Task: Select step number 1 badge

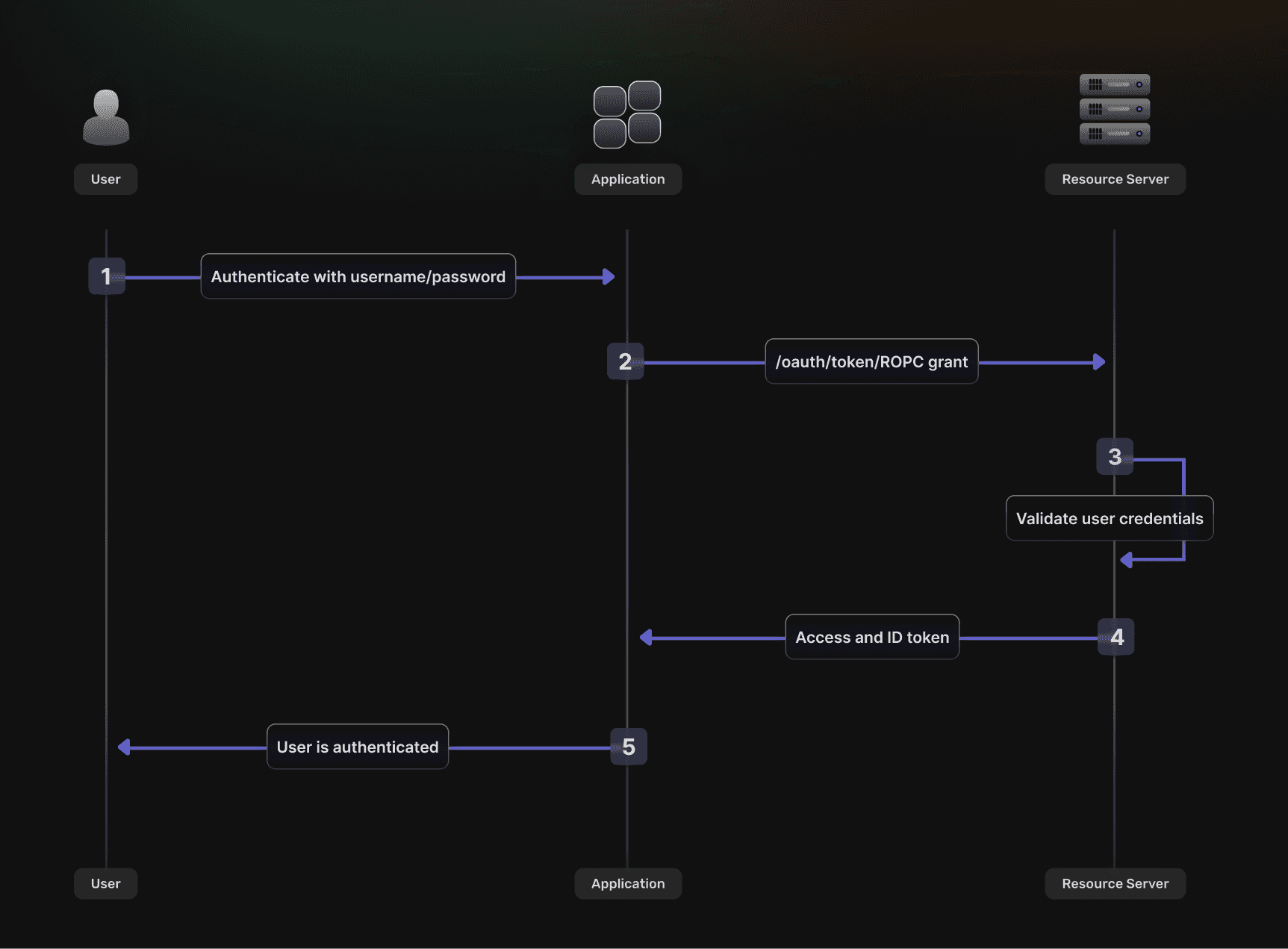Action: (106, 276)
